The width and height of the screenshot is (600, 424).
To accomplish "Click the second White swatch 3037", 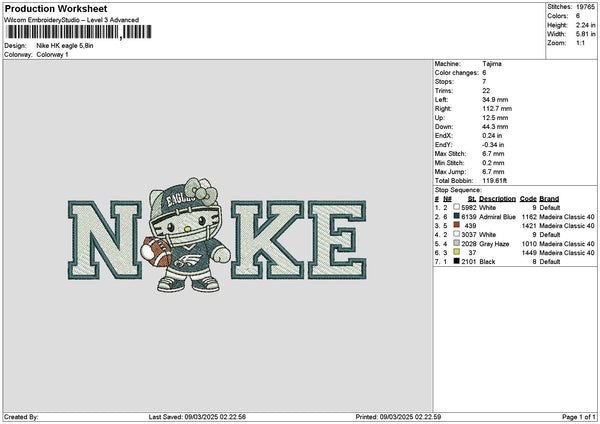I will (x=456, y=234).
